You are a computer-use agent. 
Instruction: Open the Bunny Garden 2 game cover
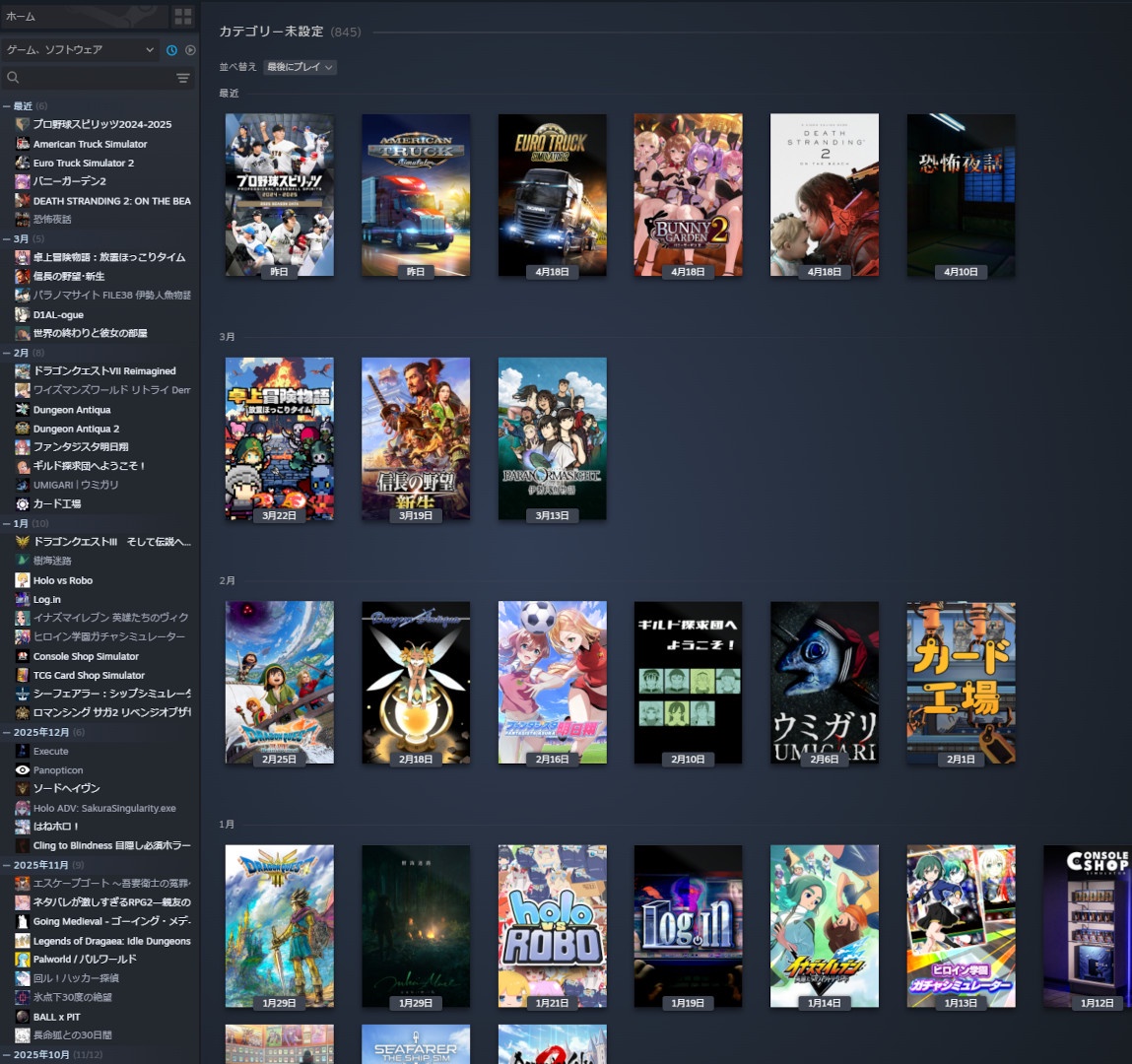coord(688,195)
